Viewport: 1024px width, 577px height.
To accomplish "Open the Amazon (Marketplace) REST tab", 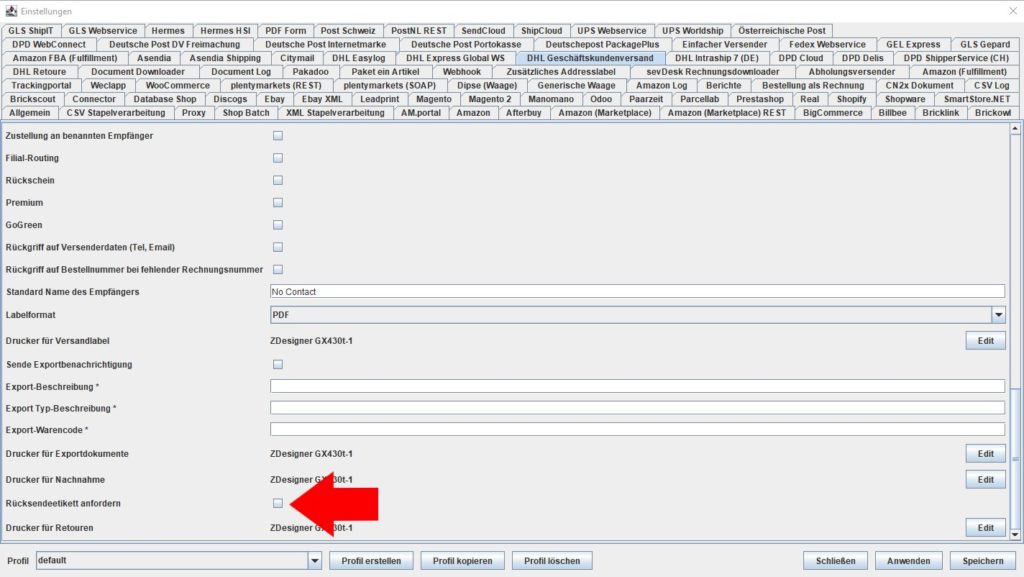I will click(x=726, y=113).
